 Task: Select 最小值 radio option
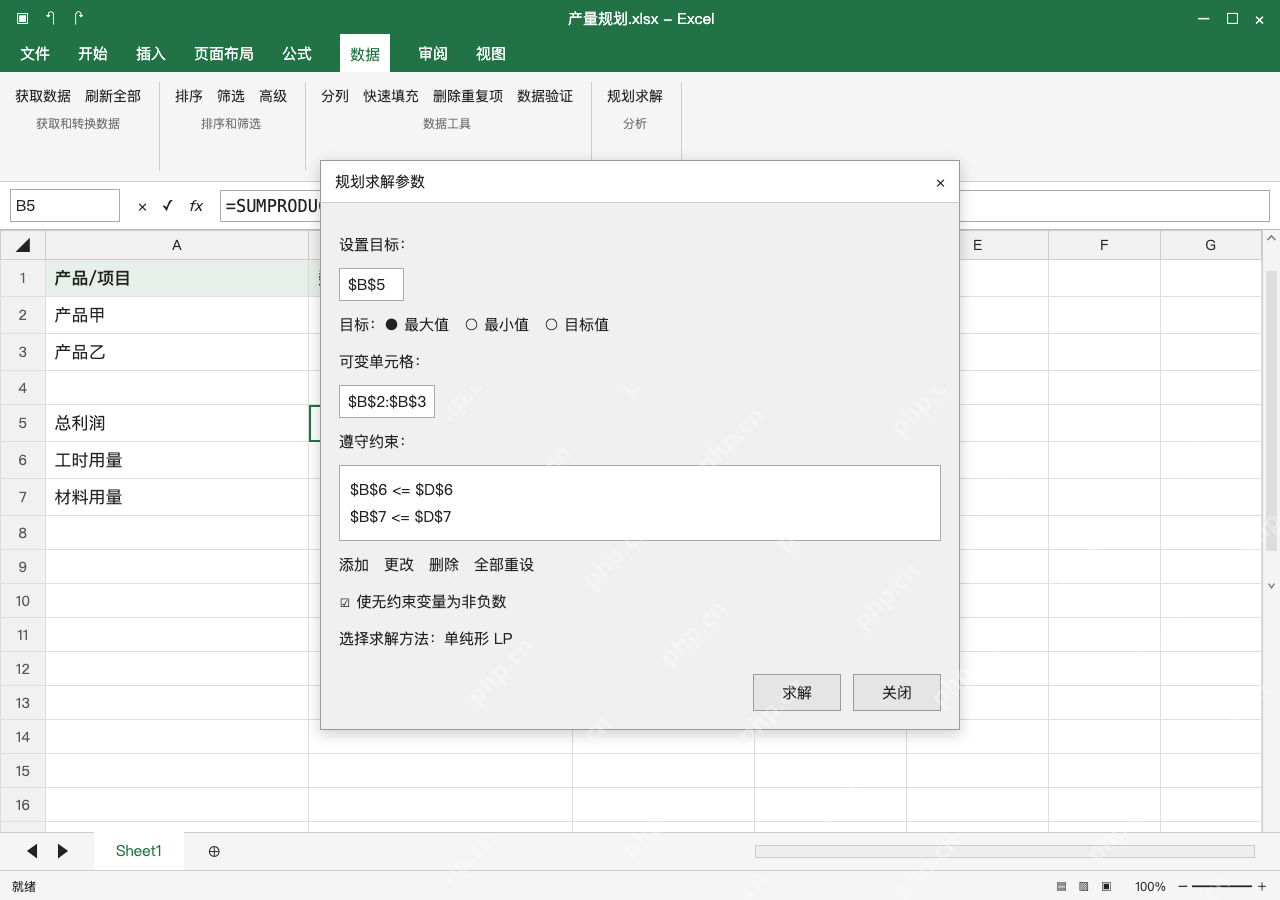(497, 325)
